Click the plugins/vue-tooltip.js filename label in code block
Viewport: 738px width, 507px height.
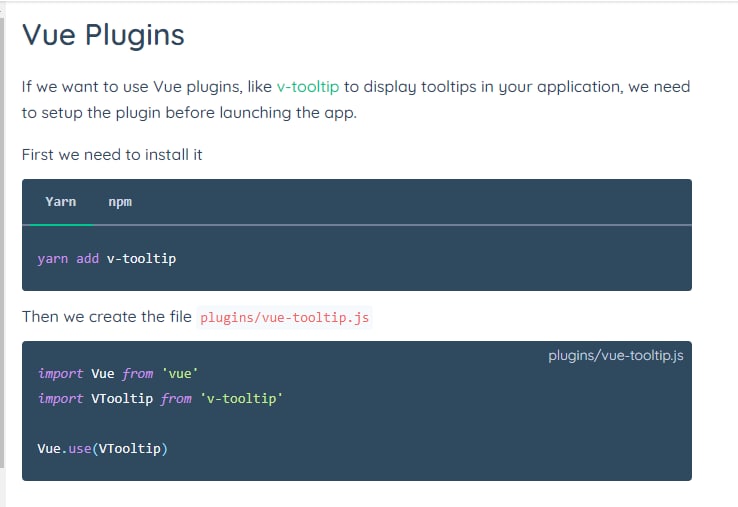[x=616, y=355]
